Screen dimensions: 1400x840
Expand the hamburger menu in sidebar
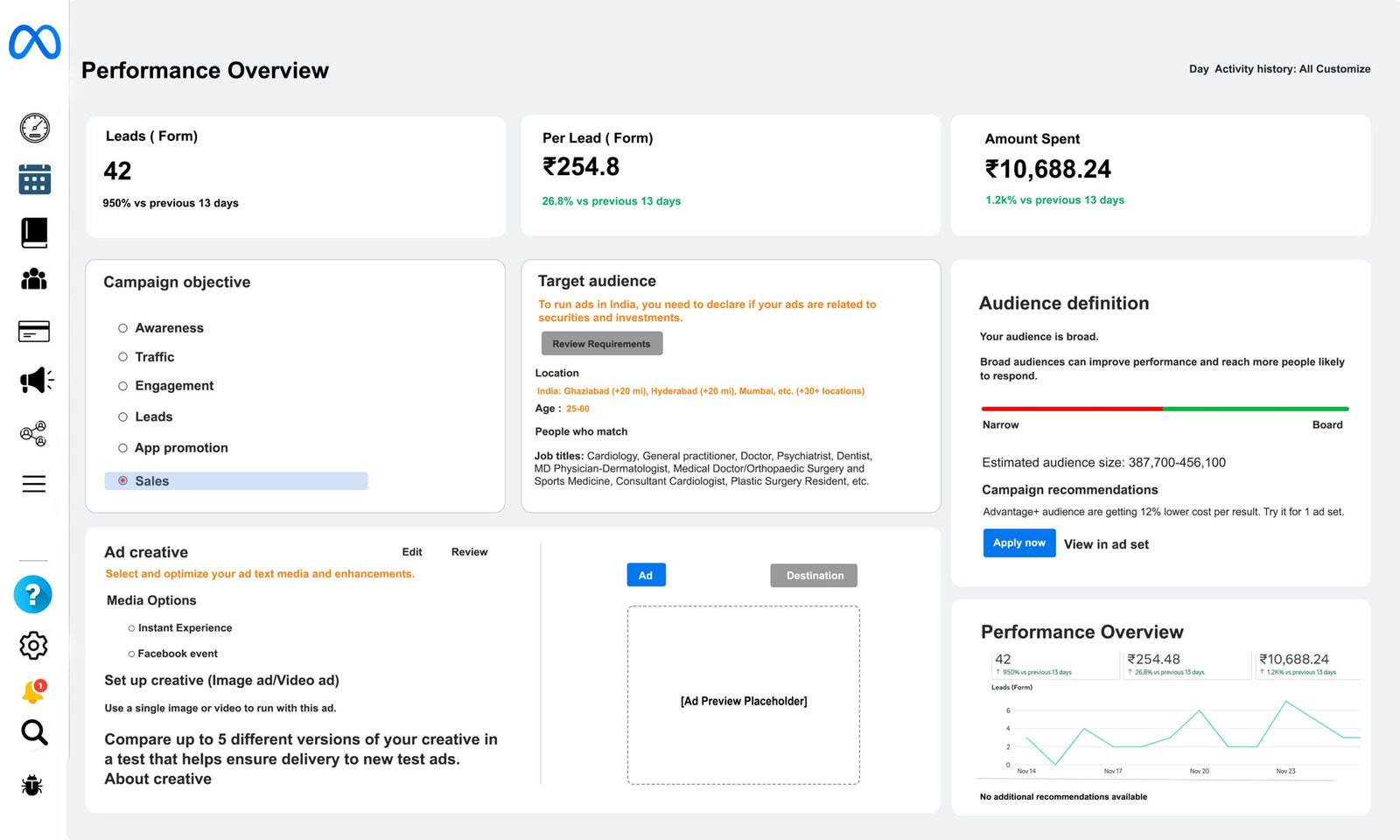tap(34, 484)
